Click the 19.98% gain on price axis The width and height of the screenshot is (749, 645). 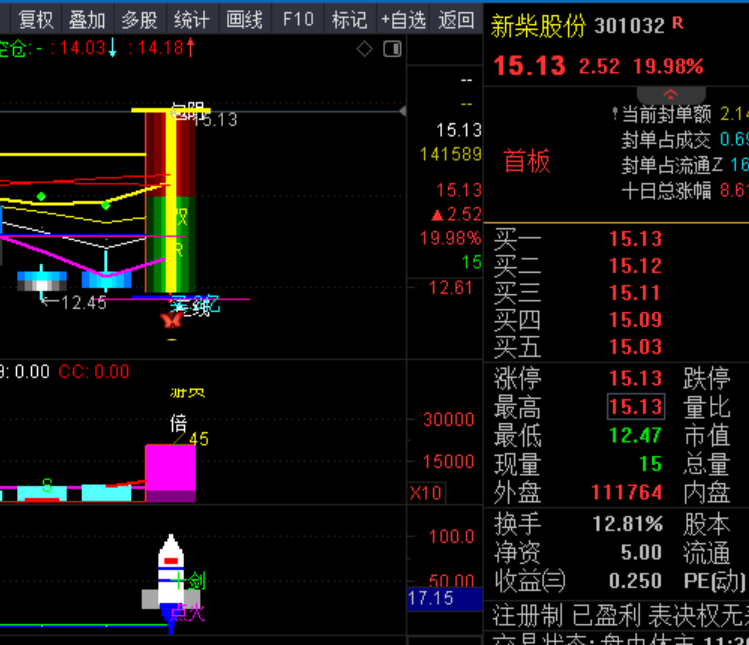[x=450, y=238]
